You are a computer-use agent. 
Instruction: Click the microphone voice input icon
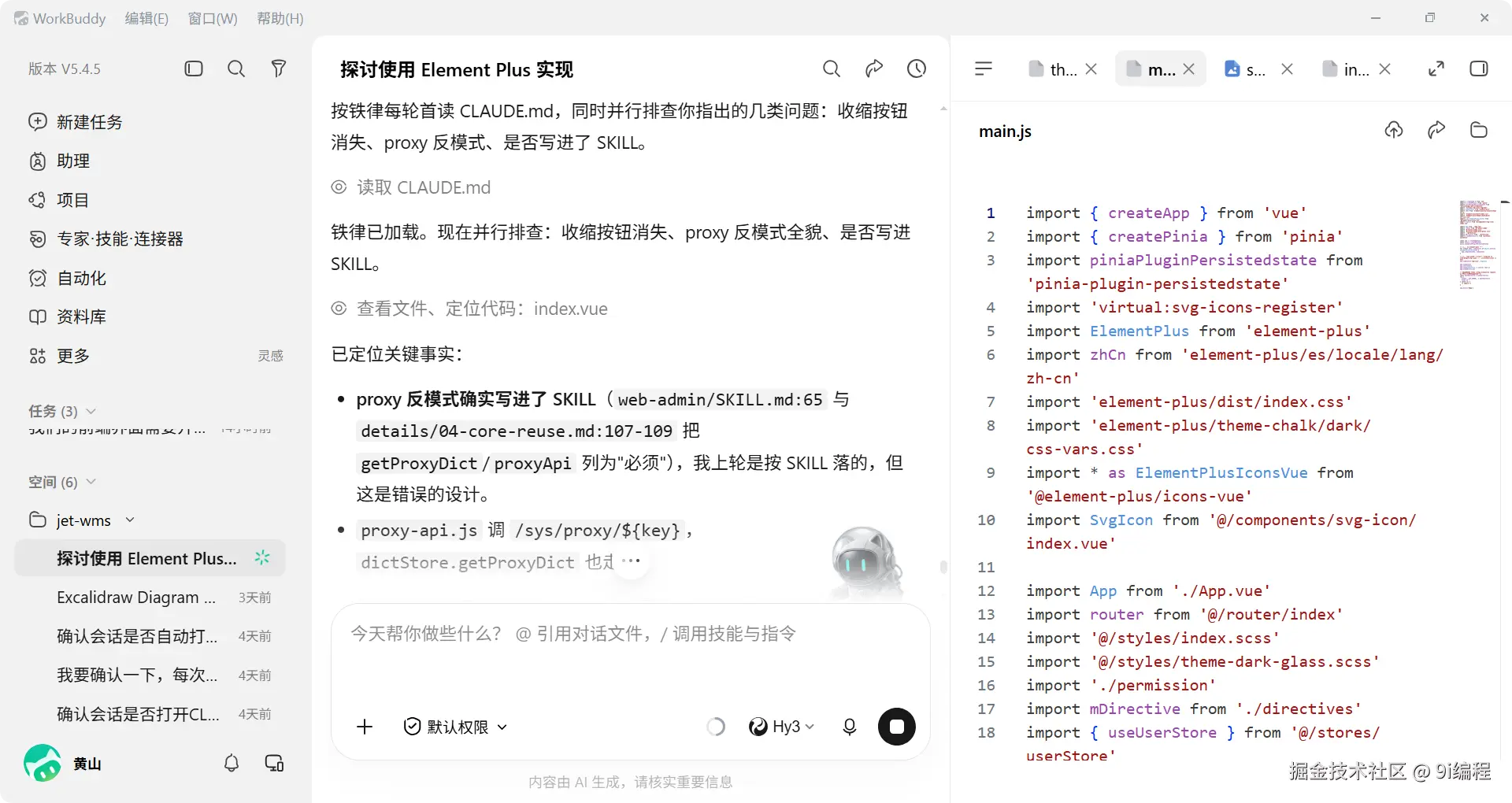pyautogui.click(x=850, y=727)
